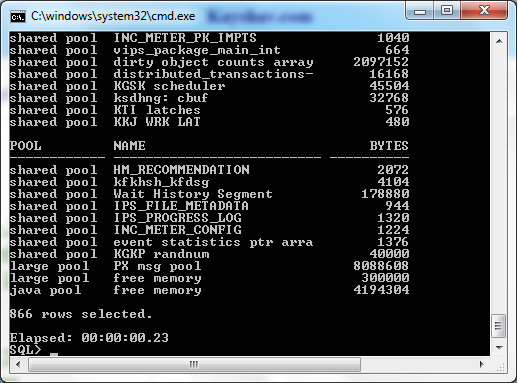This screenshot has width=518, height=383.
Task: Click the KTI latches entry
Action: click(157, 110)
